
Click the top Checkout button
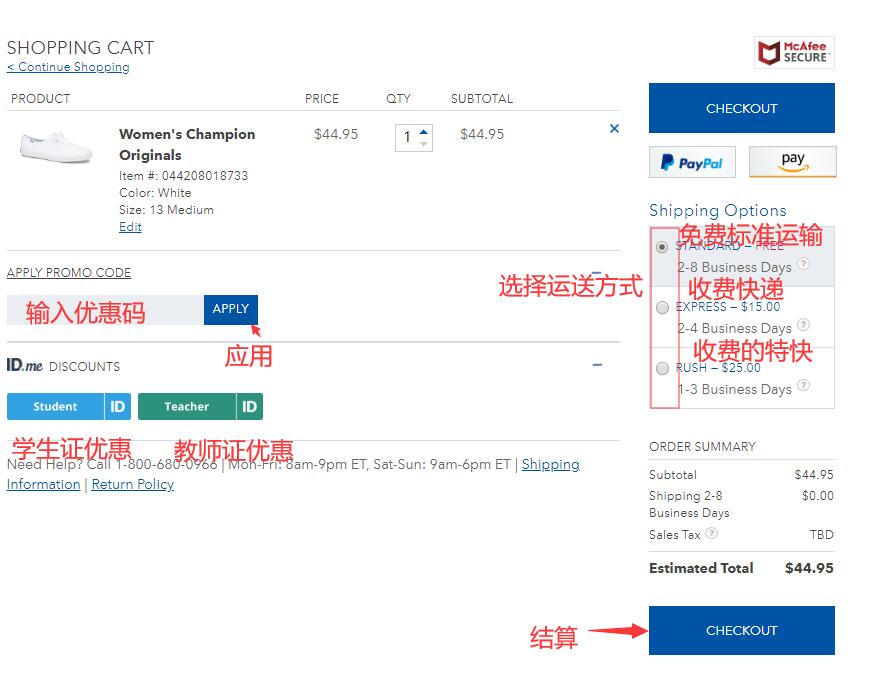(741, 108)
